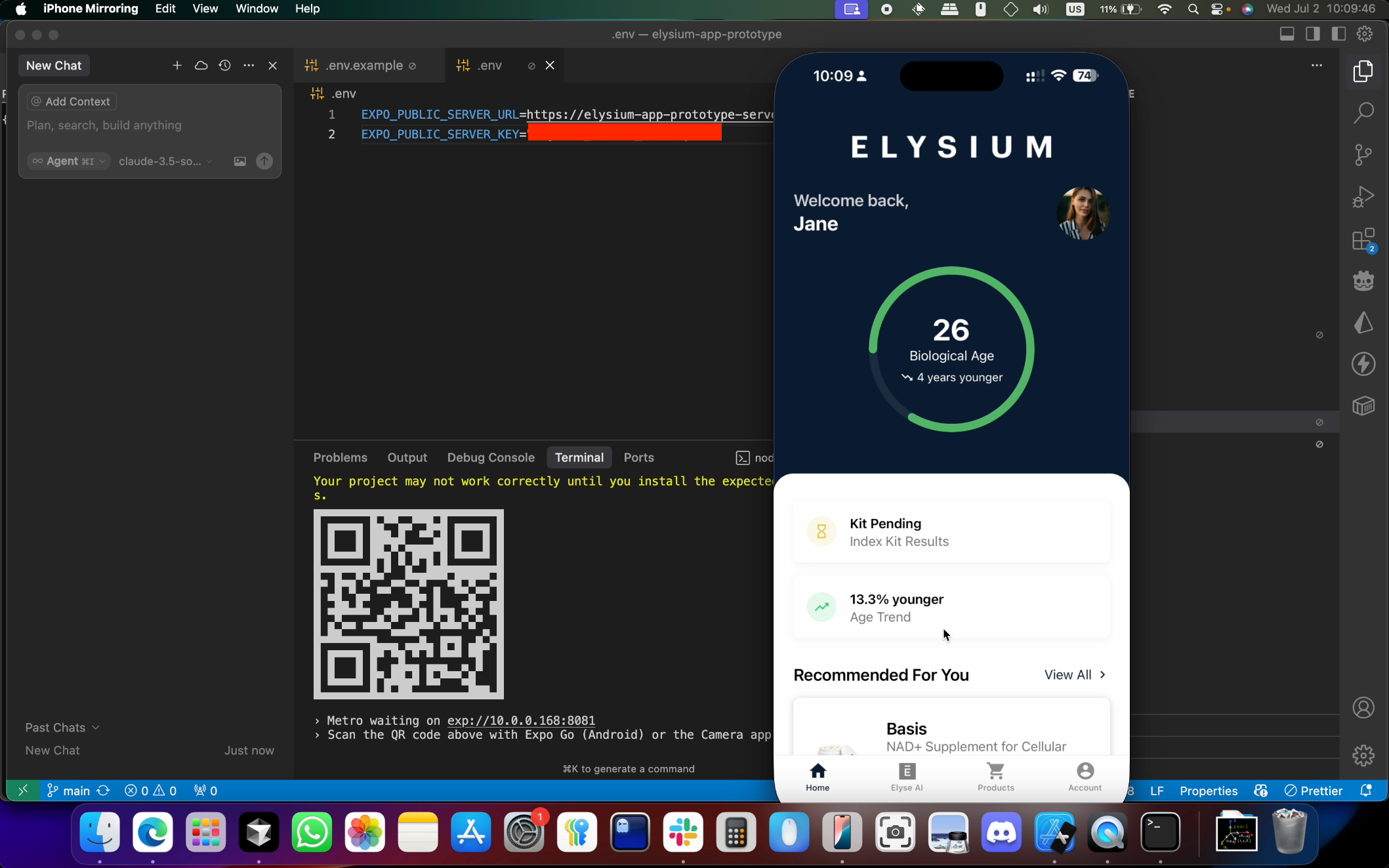The height and width of the screenshot is (868, 1389).
Task: Click the New Chat tab header
Action: (x=54, y=66)
